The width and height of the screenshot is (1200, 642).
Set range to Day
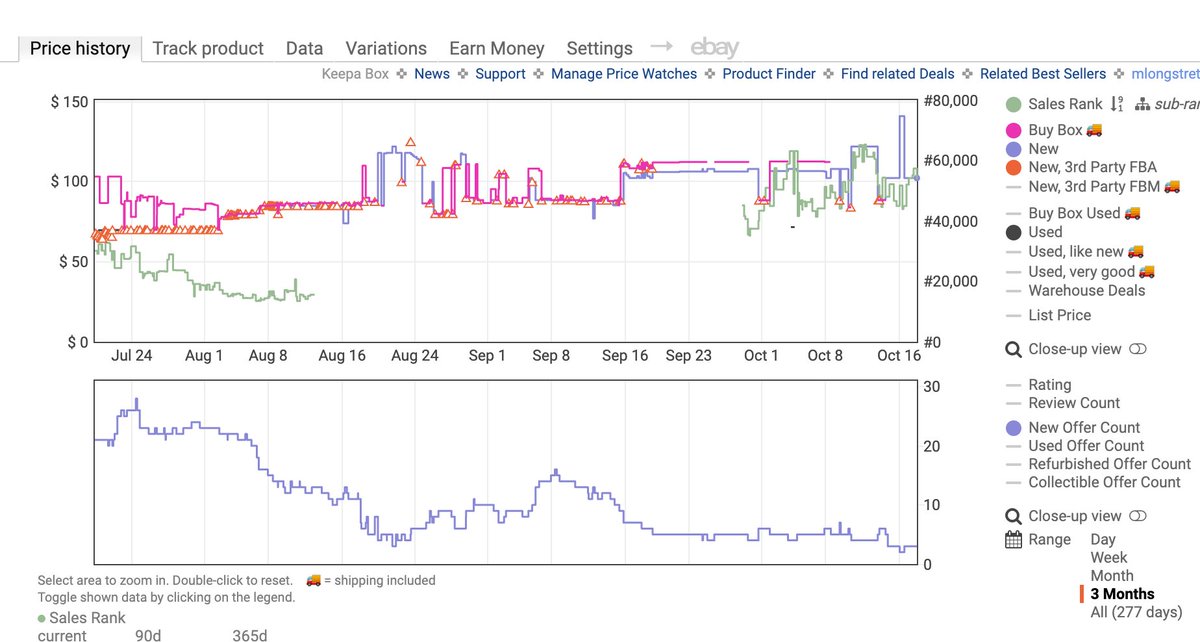pyautogui.click(x=1103, y=539)
